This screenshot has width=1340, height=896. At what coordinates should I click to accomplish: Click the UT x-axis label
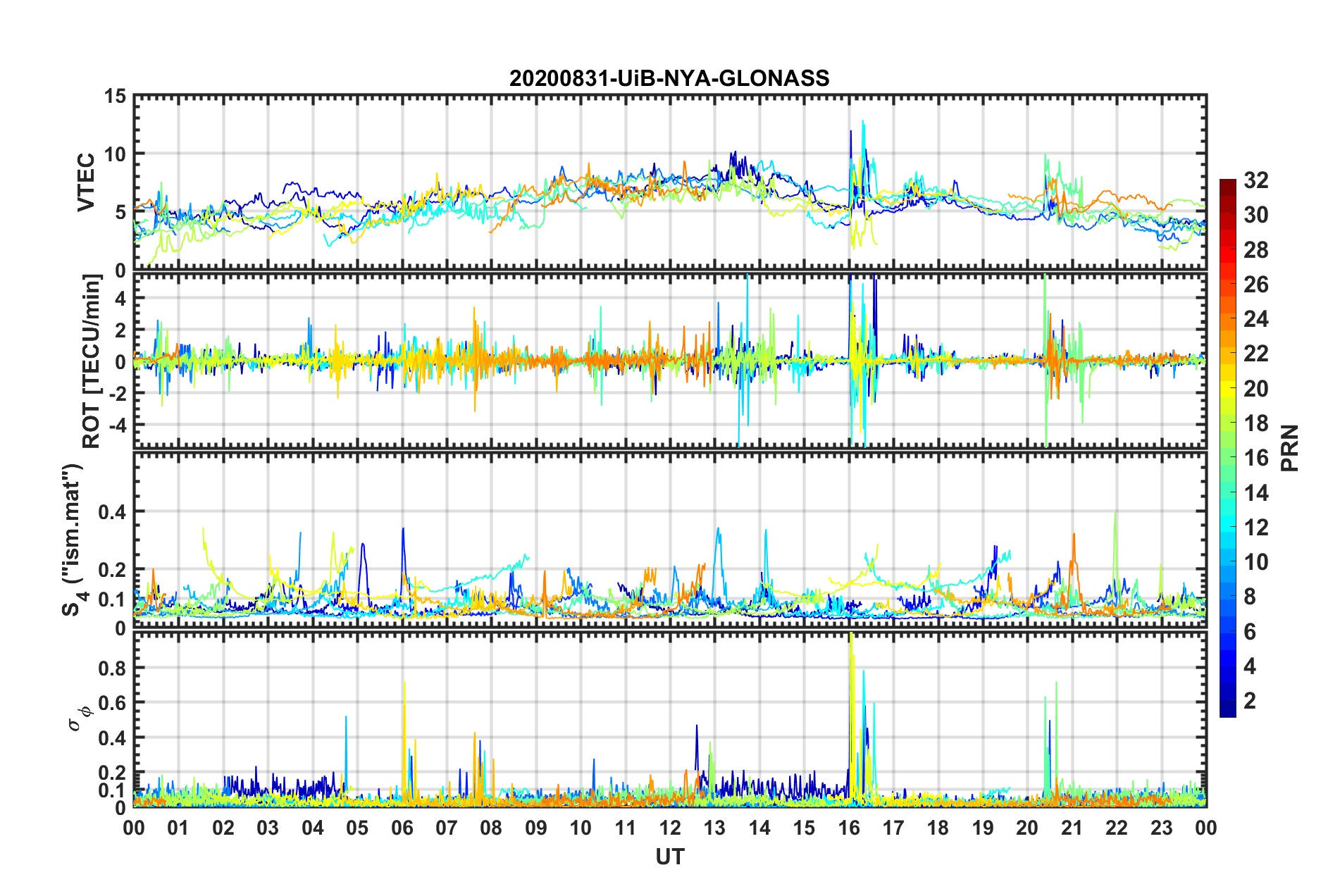(670, 857)
